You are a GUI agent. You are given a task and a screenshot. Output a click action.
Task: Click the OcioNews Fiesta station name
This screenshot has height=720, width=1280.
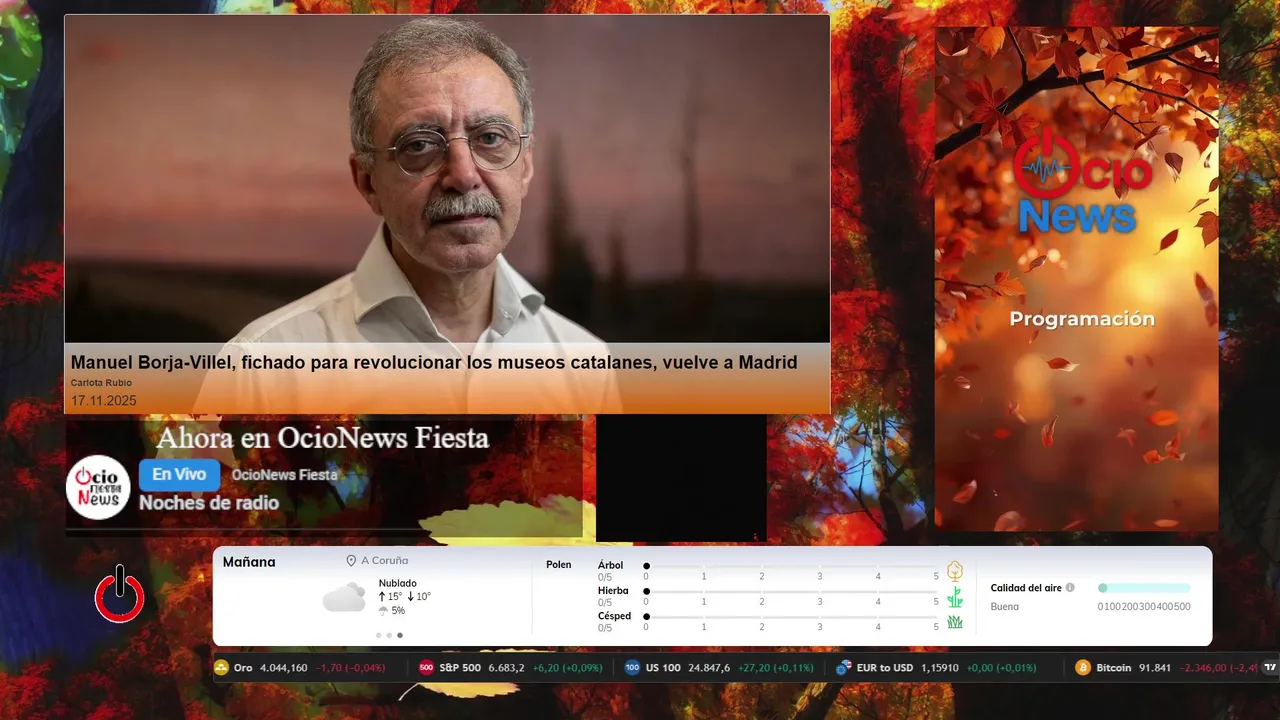(x=285, y=475)
